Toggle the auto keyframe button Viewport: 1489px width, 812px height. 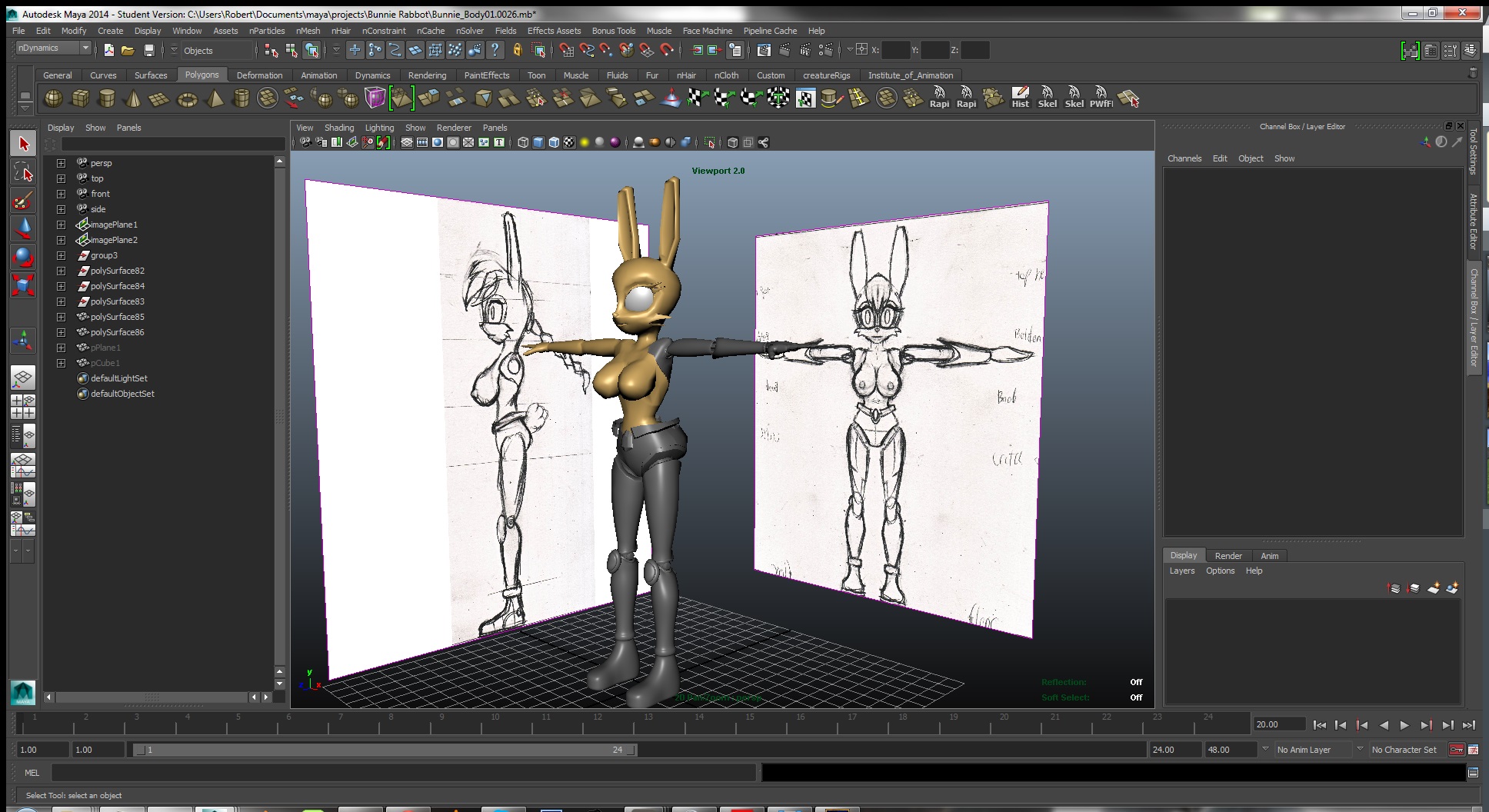point(1456,750)
